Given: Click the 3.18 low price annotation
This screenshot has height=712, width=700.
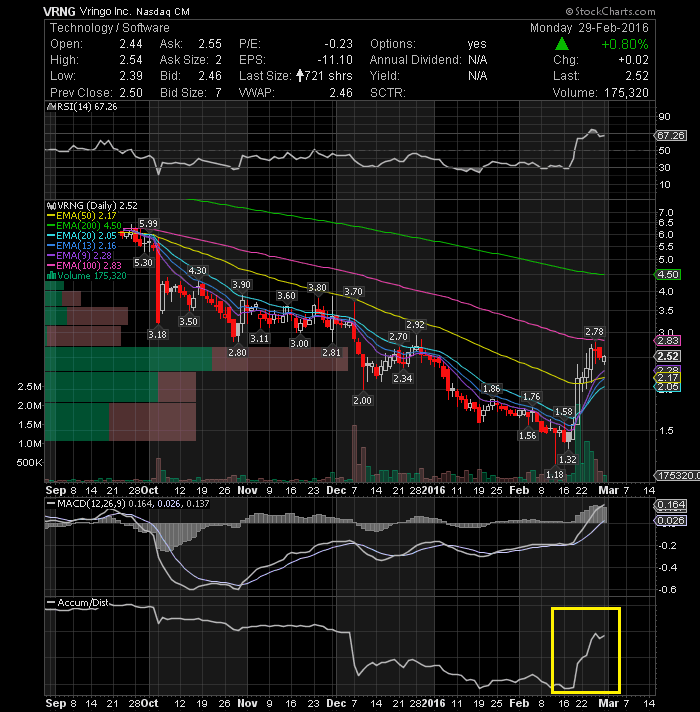Looking at the screenshot, I should pyautogui.click(x=158, y=335).
